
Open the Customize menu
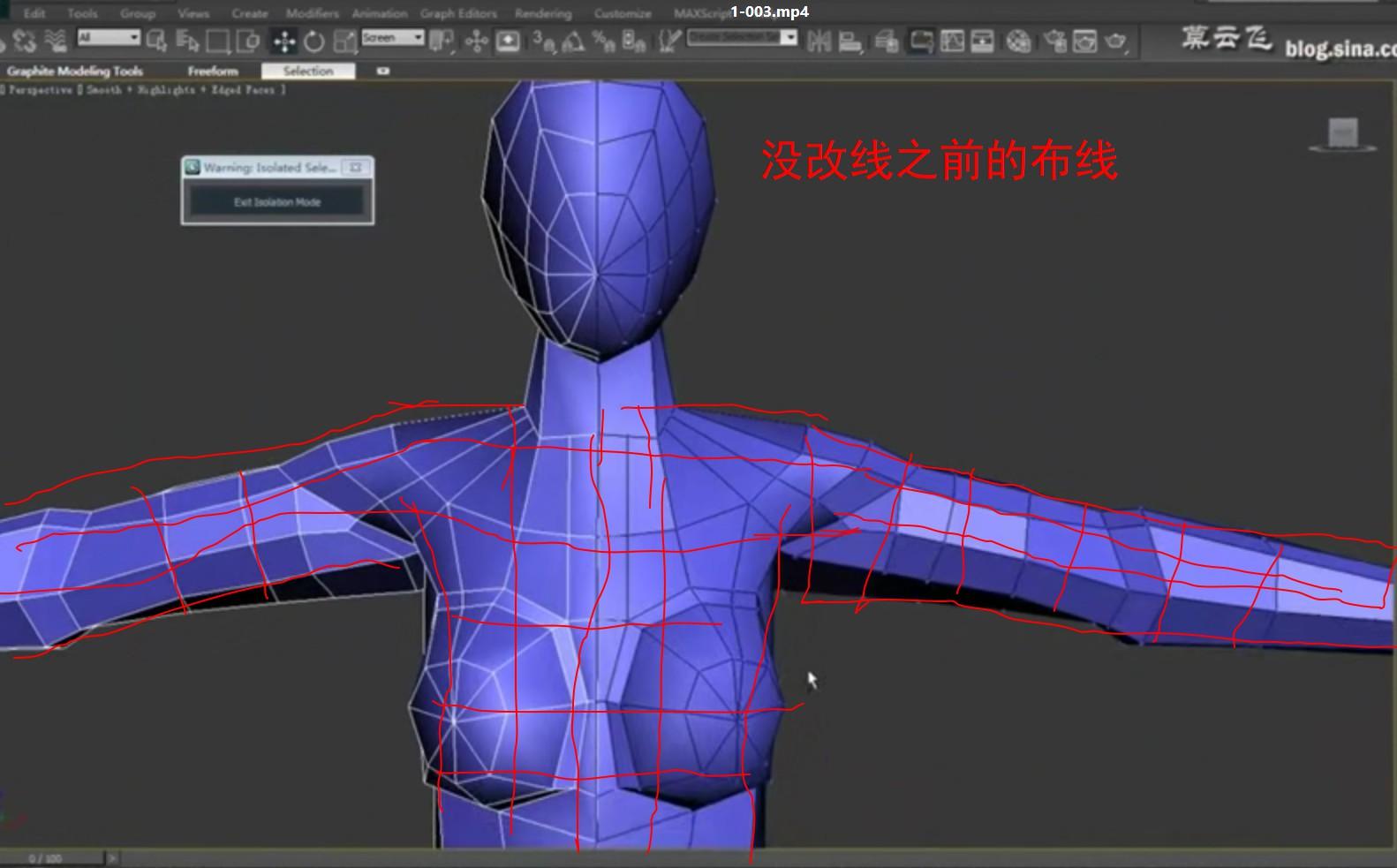tap(623, 13)
